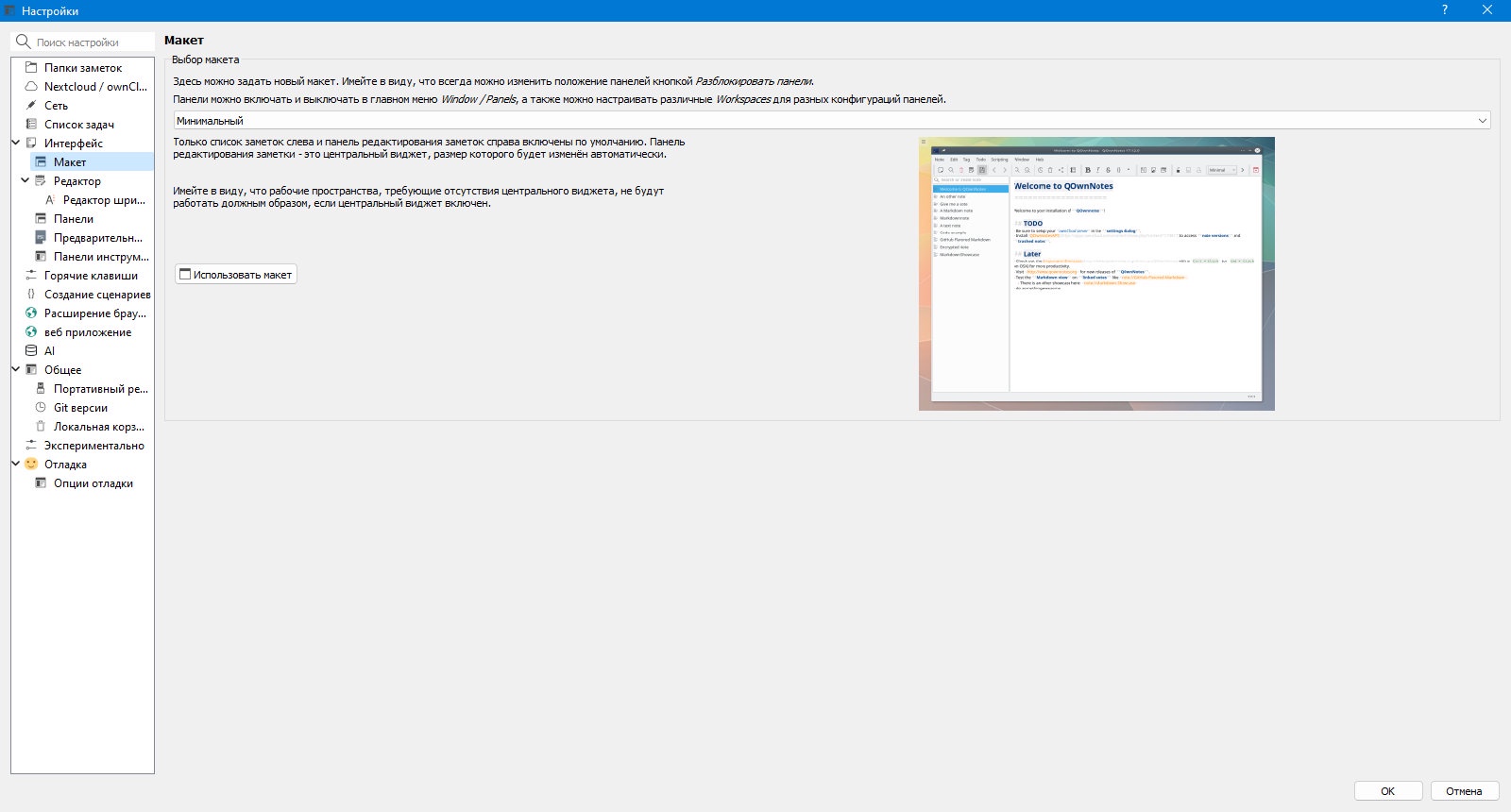The width and height of the screenshot is (1511, 812).
Task: Click the Поиск настройки search field
Action: [x=83, y=42]
